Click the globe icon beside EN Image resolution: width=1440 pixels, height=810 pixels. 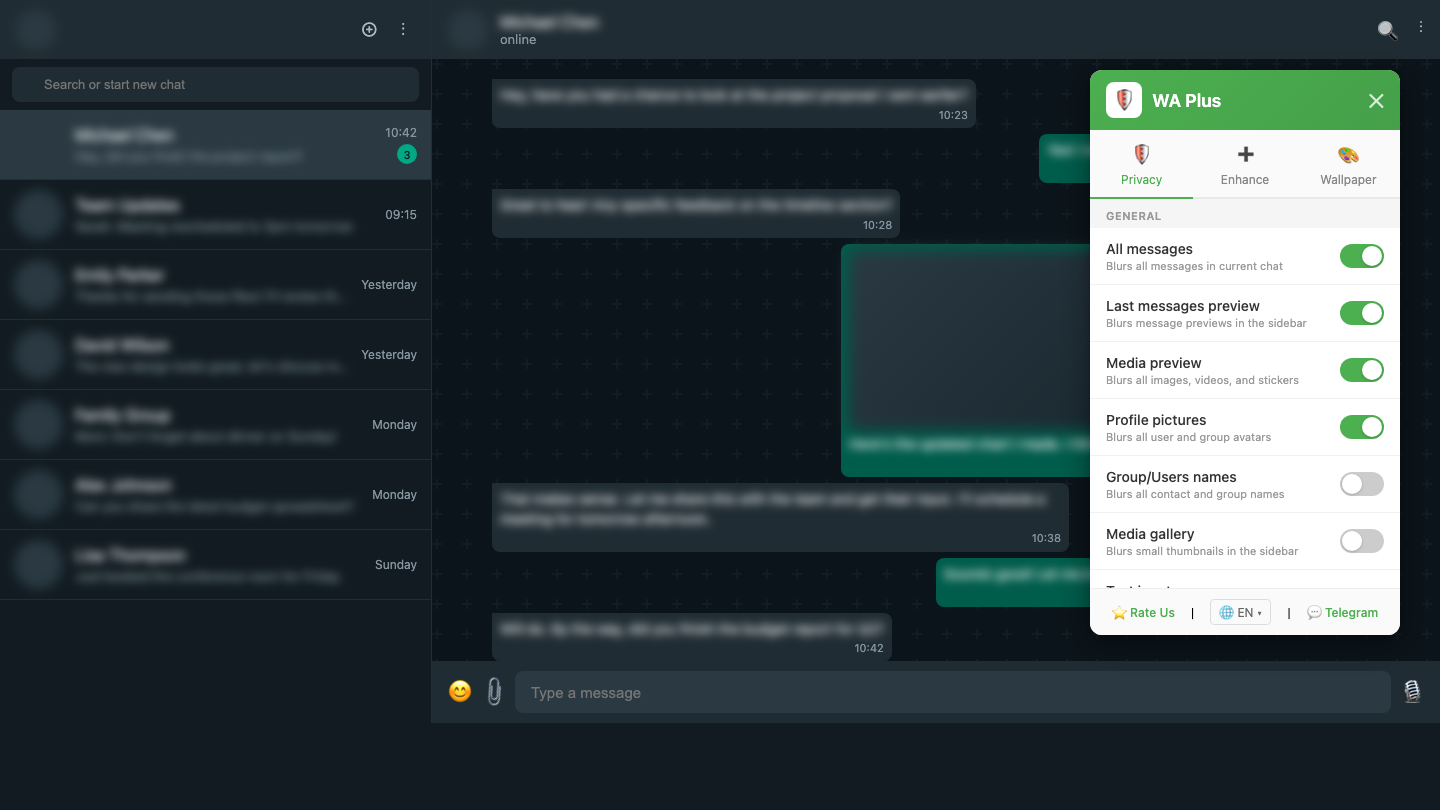(x=1227, y=611)
